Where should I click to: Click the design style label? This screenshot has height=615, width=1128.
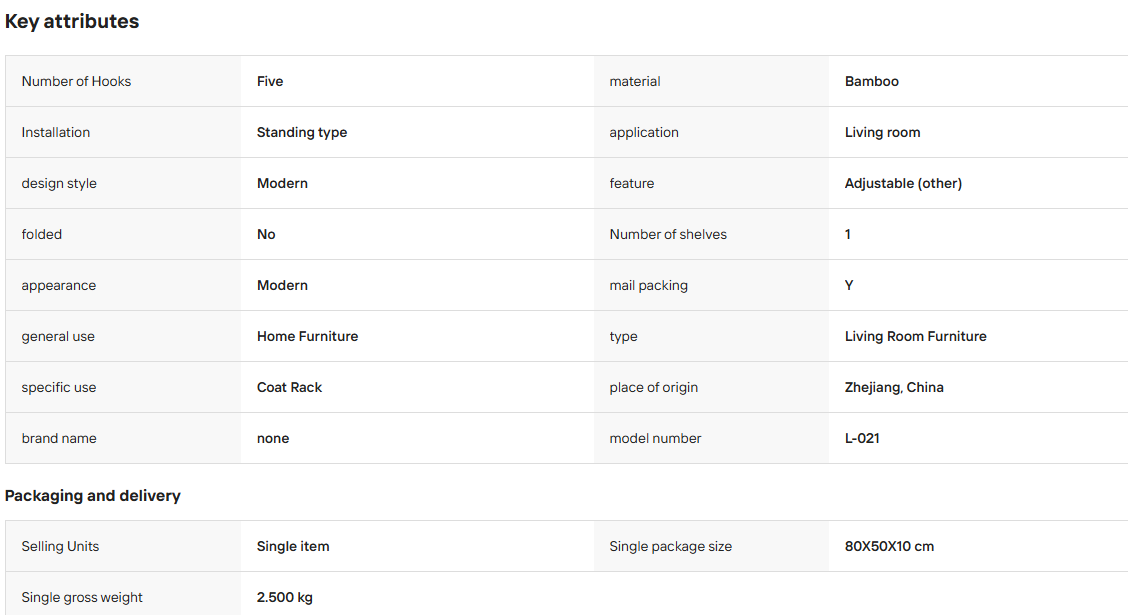(59, 183)
